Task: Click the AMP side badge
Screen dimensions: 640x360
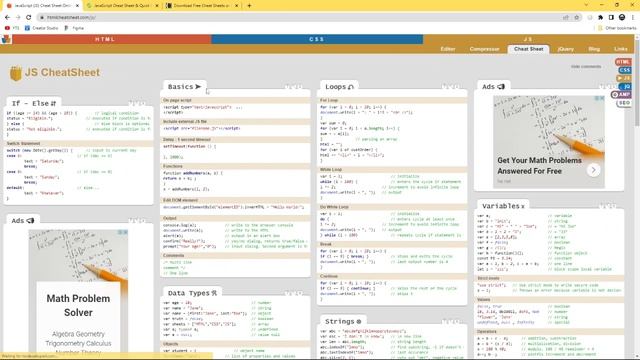Action: coord(621,95)
